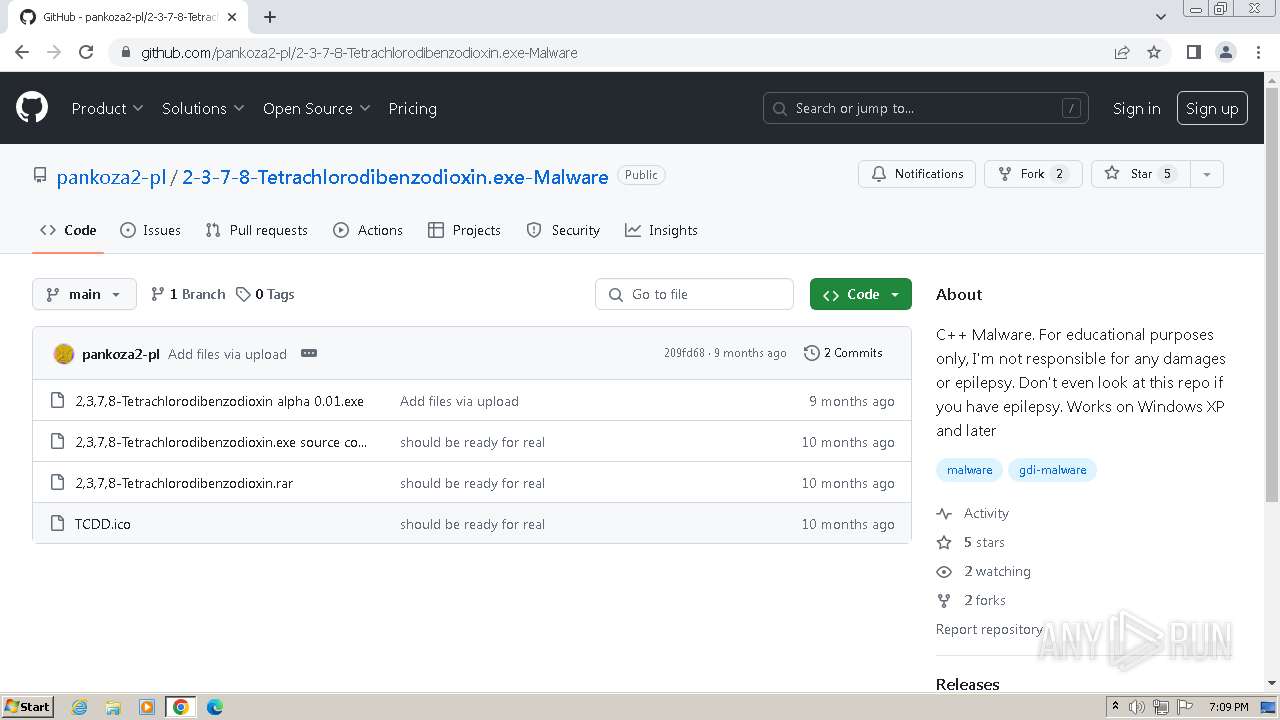
Task: Open the green Code dropdown button
Action: pos(861,294)
